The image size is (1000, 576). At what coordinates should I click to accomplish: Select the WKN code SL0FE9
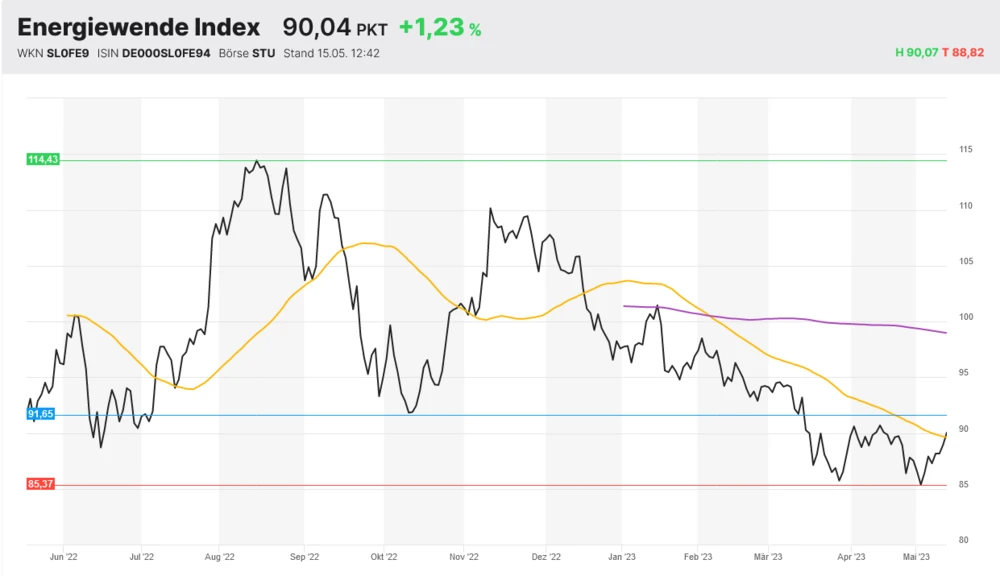click(68, 53)
